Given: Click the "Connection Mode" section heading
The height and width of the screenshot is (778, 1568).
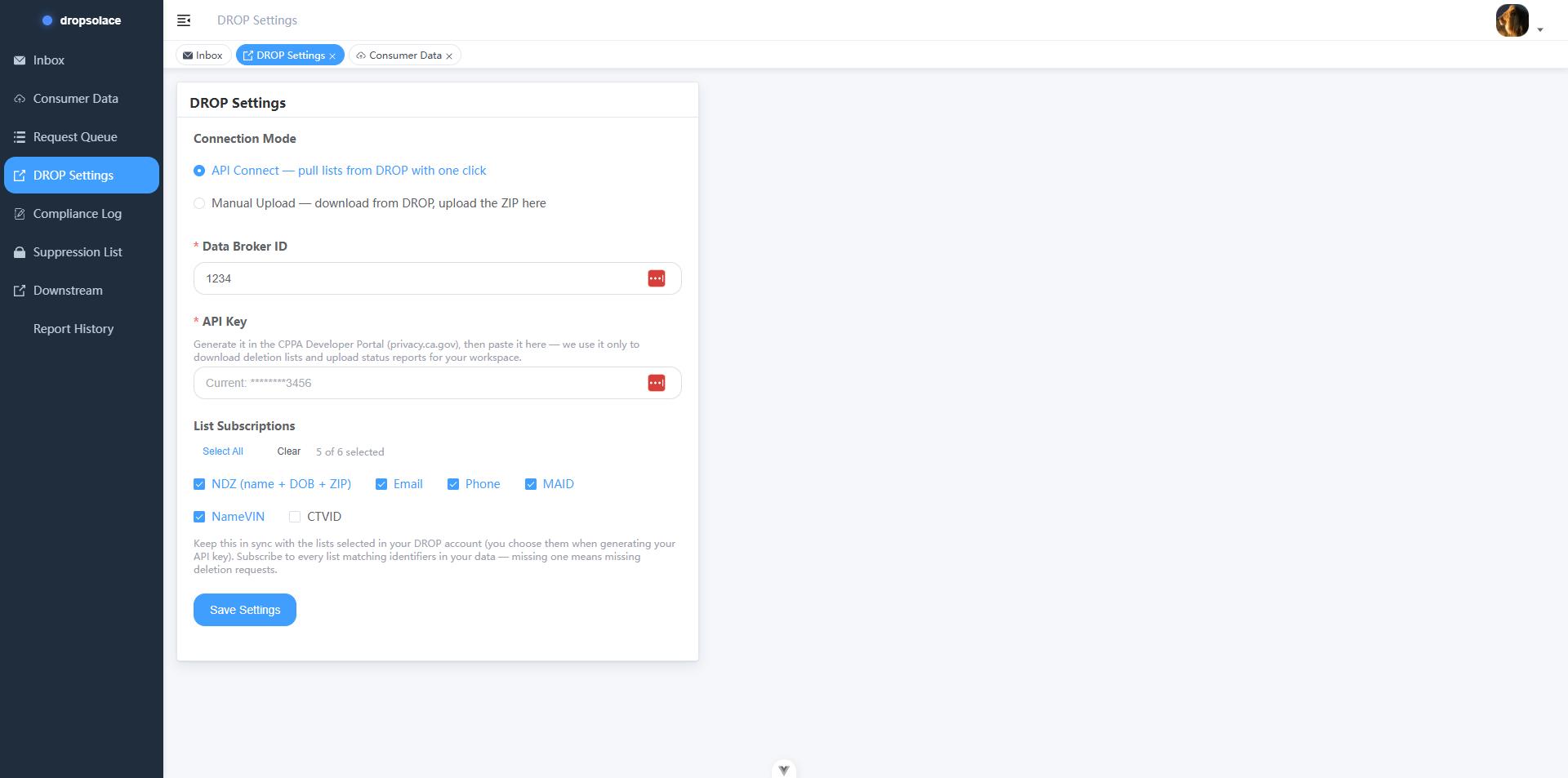Looking at the screenshot, I should (245, 139).
